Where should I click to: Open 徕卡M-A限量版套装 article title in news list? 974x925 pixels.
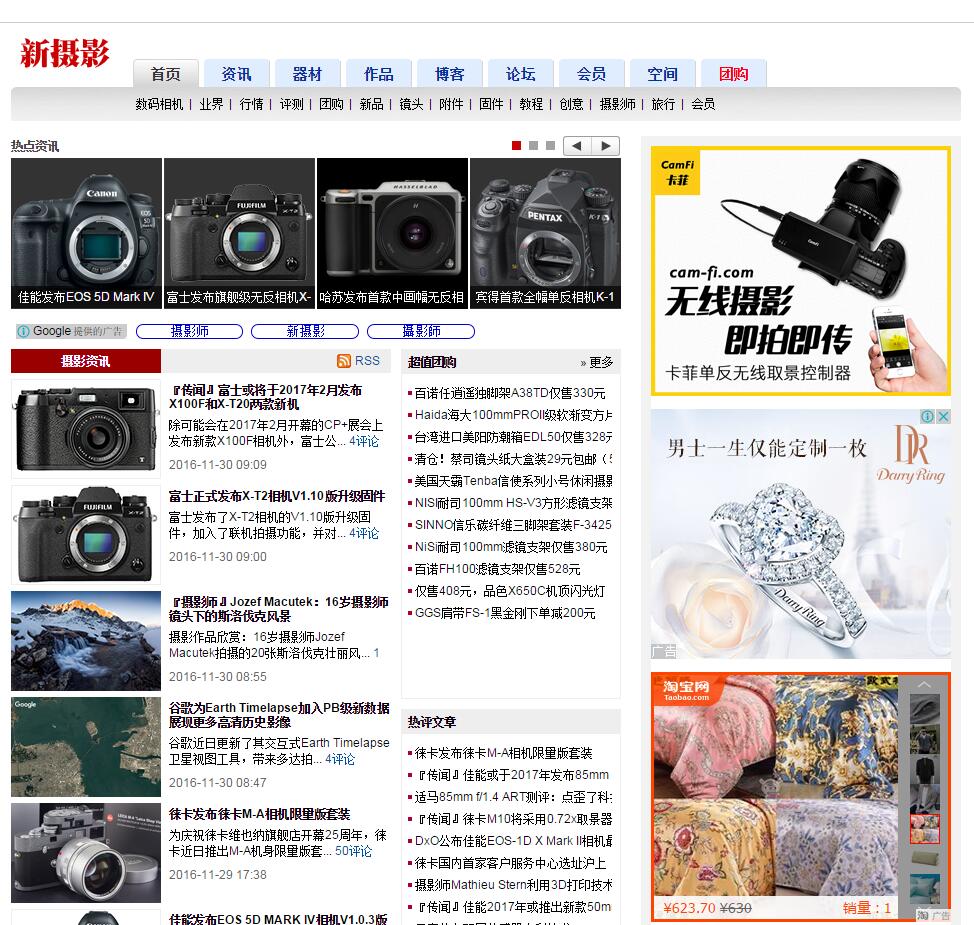[260, 814]
